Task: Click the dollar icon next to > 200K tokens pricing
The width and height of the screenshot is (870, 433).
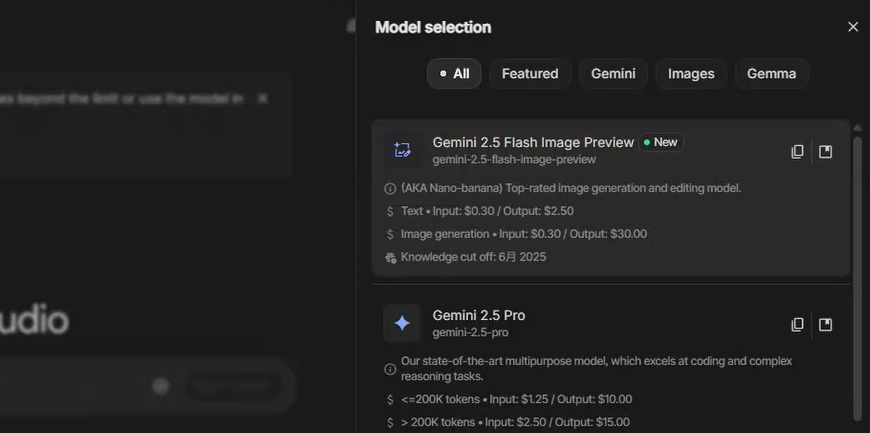Action: point(390,422)
